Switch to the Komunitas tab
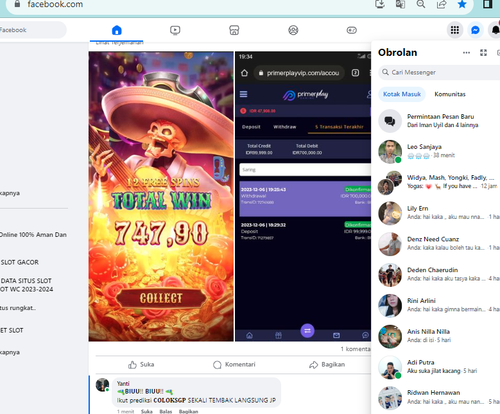Image resolution: width=500 pixels, height=414 pixels. pos(450,94)
